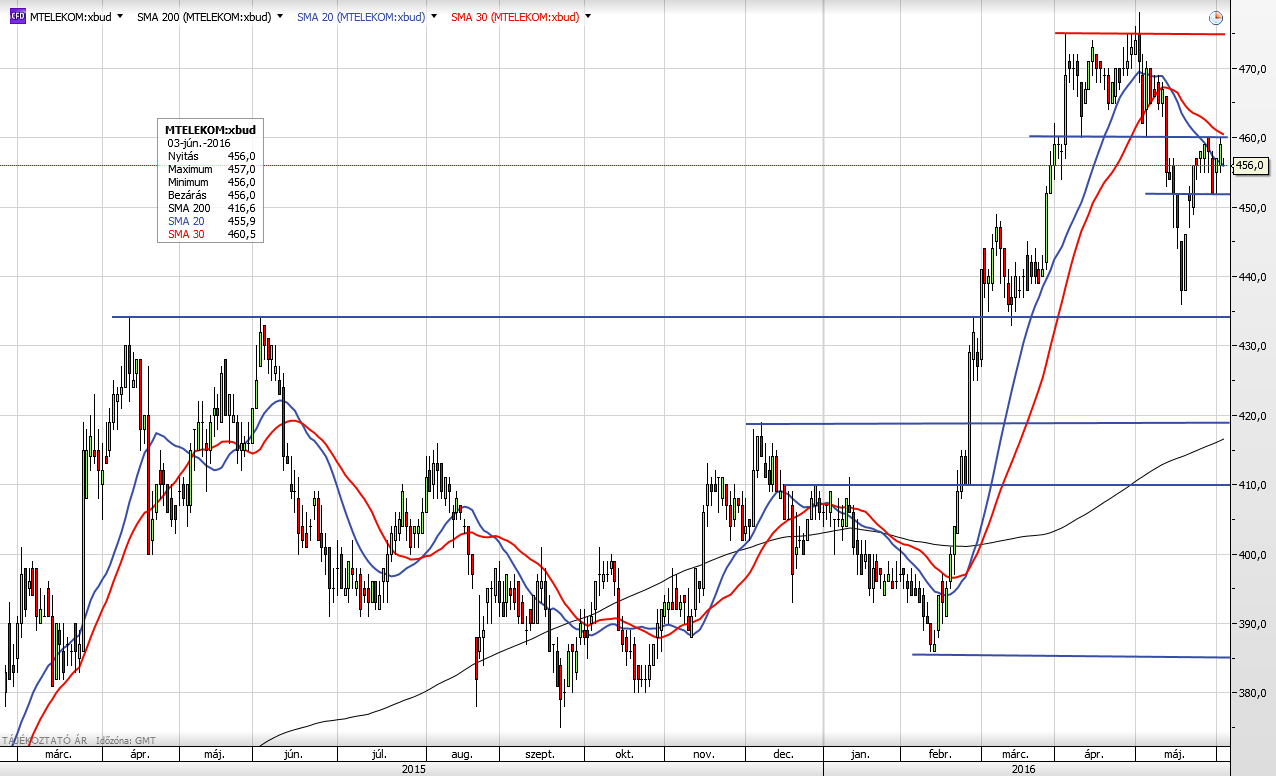Open the red SMA 30 (MTELEKOM:xbud) dropdown

[587, 17]
